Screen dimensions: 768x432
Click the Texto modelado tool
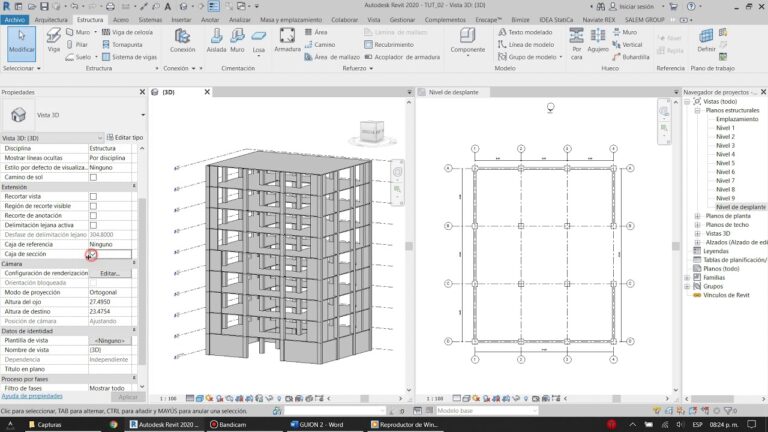525,32
